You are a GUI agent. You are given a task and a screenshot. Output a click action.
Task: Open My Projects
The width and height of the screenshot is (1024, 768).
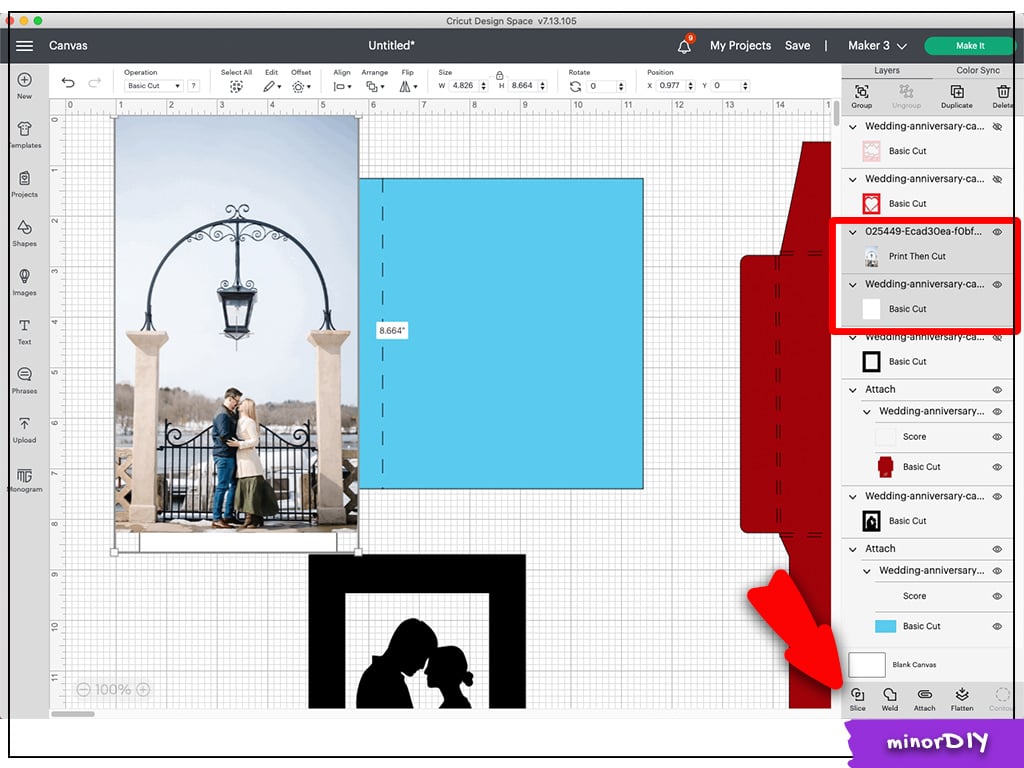tap(741, 46)
